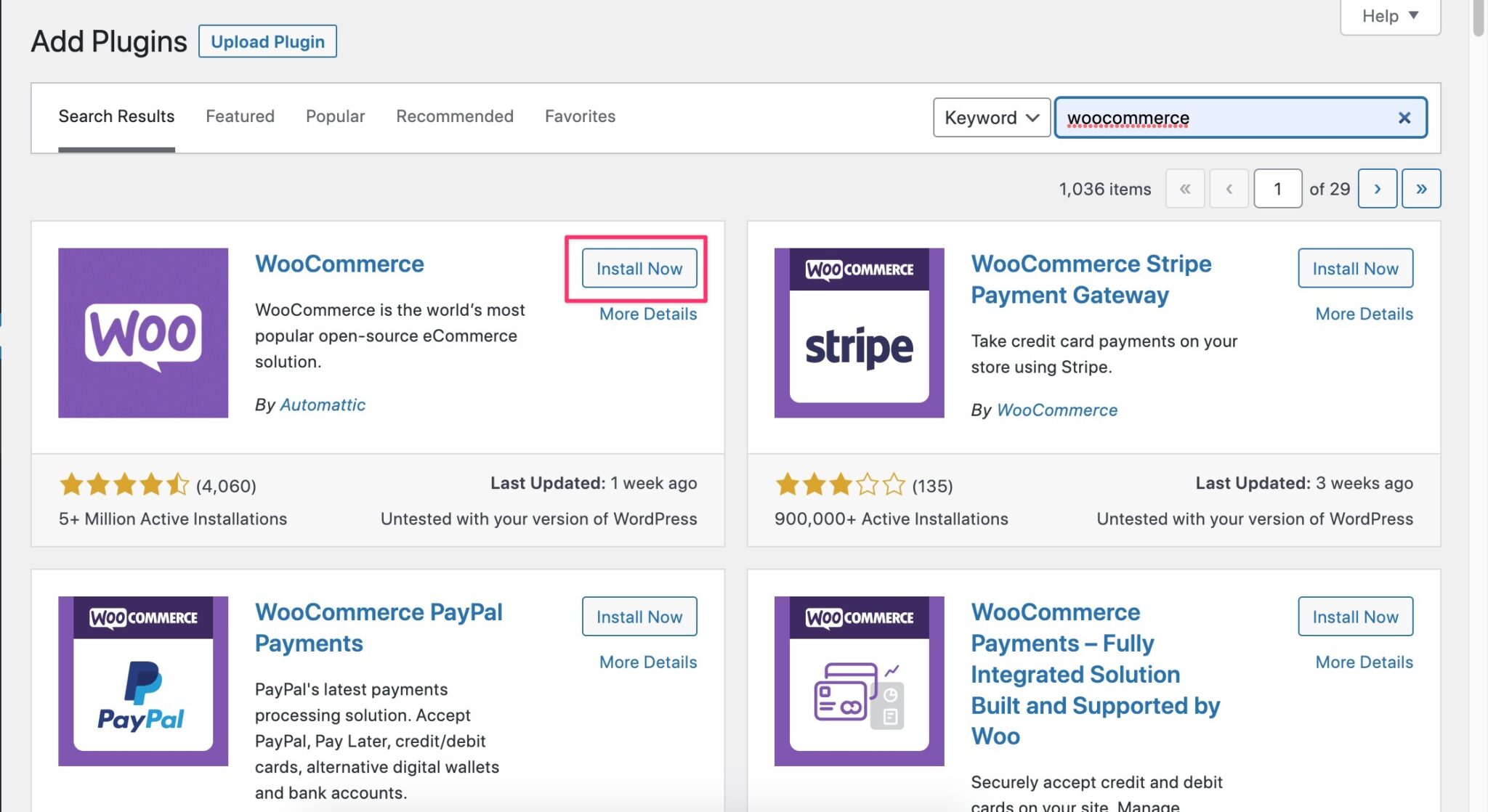Switch to the Featured tab
This screenshot has height=812, width=1488.
[x=240, y=116]
